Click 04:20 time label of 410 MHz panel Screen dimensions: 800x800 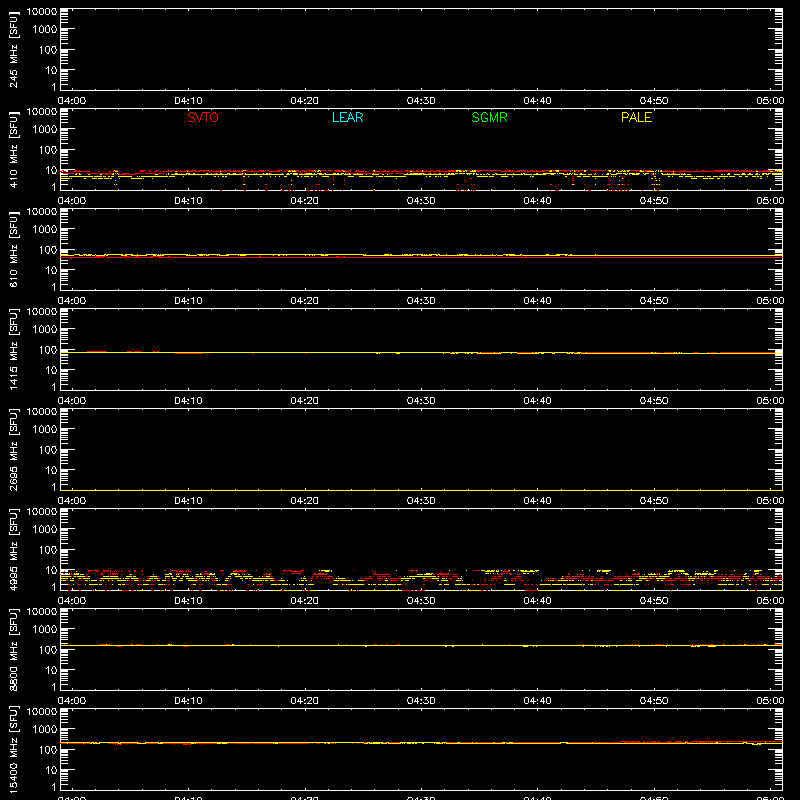(x=305, y=201)
